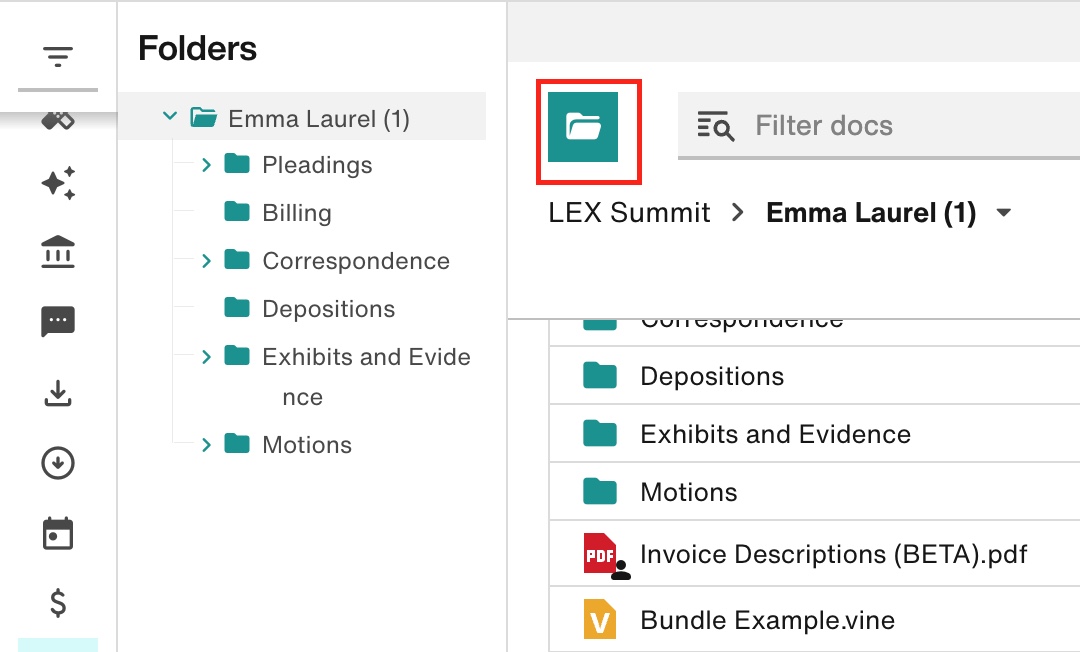The width and height of the screenshot is (1080, 652).
Task: Click LEX Summit in the breadcrumb
Action: [x=629, y=213]
